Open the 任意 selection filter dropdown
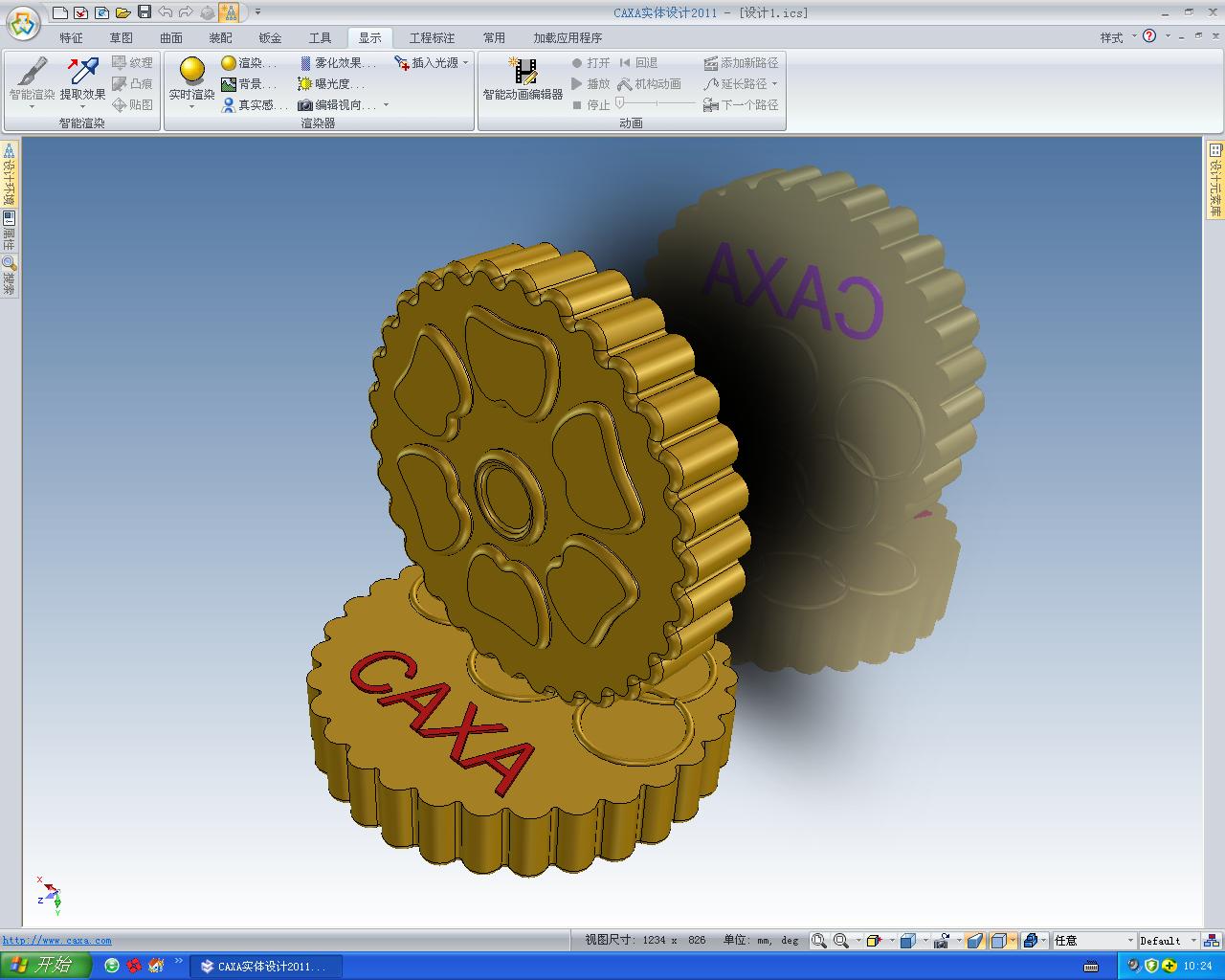The height and width of the screenshot is (980, 1225). [1094, 941]
